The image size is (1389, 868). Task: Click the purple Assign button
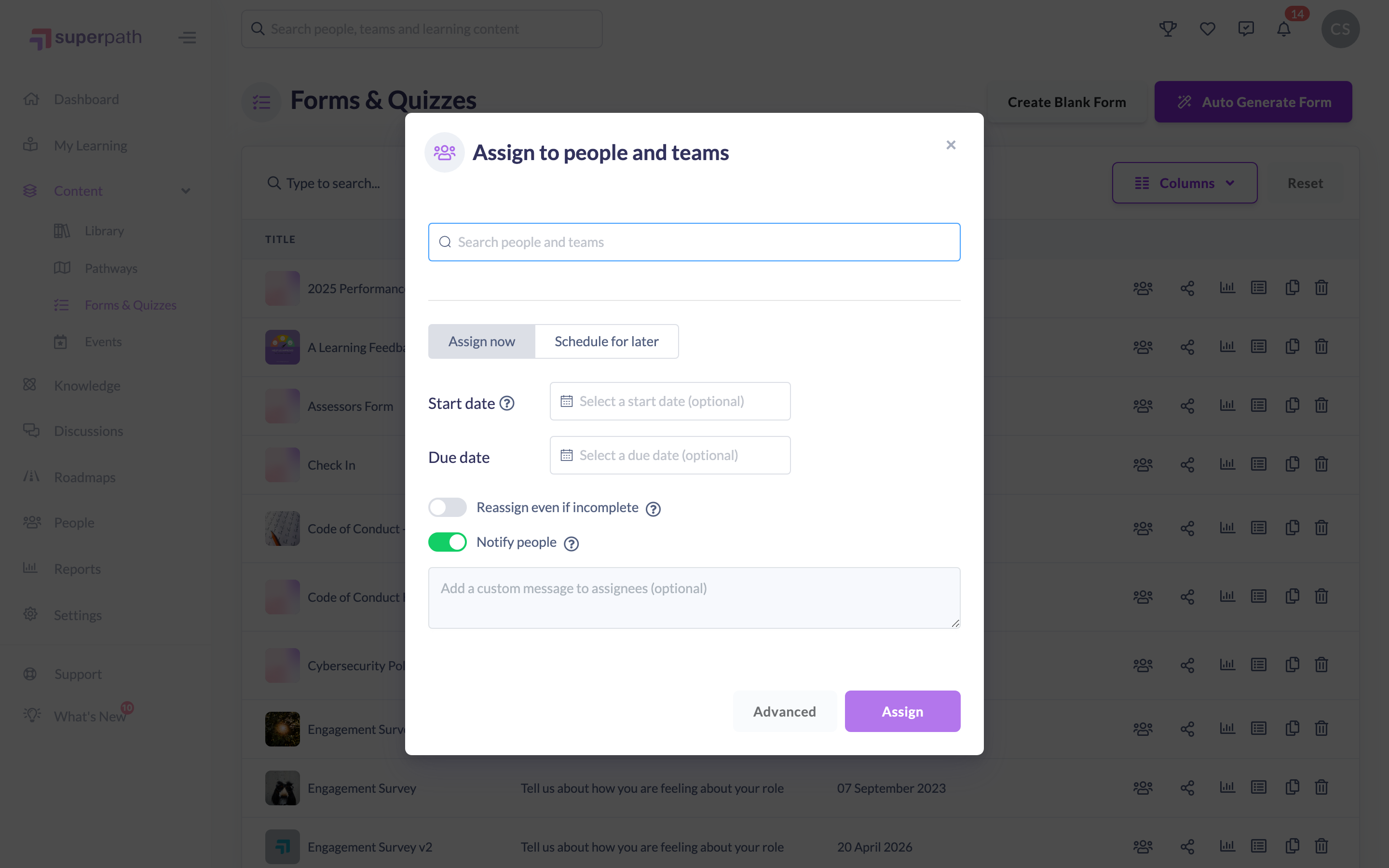coord(902,711)
